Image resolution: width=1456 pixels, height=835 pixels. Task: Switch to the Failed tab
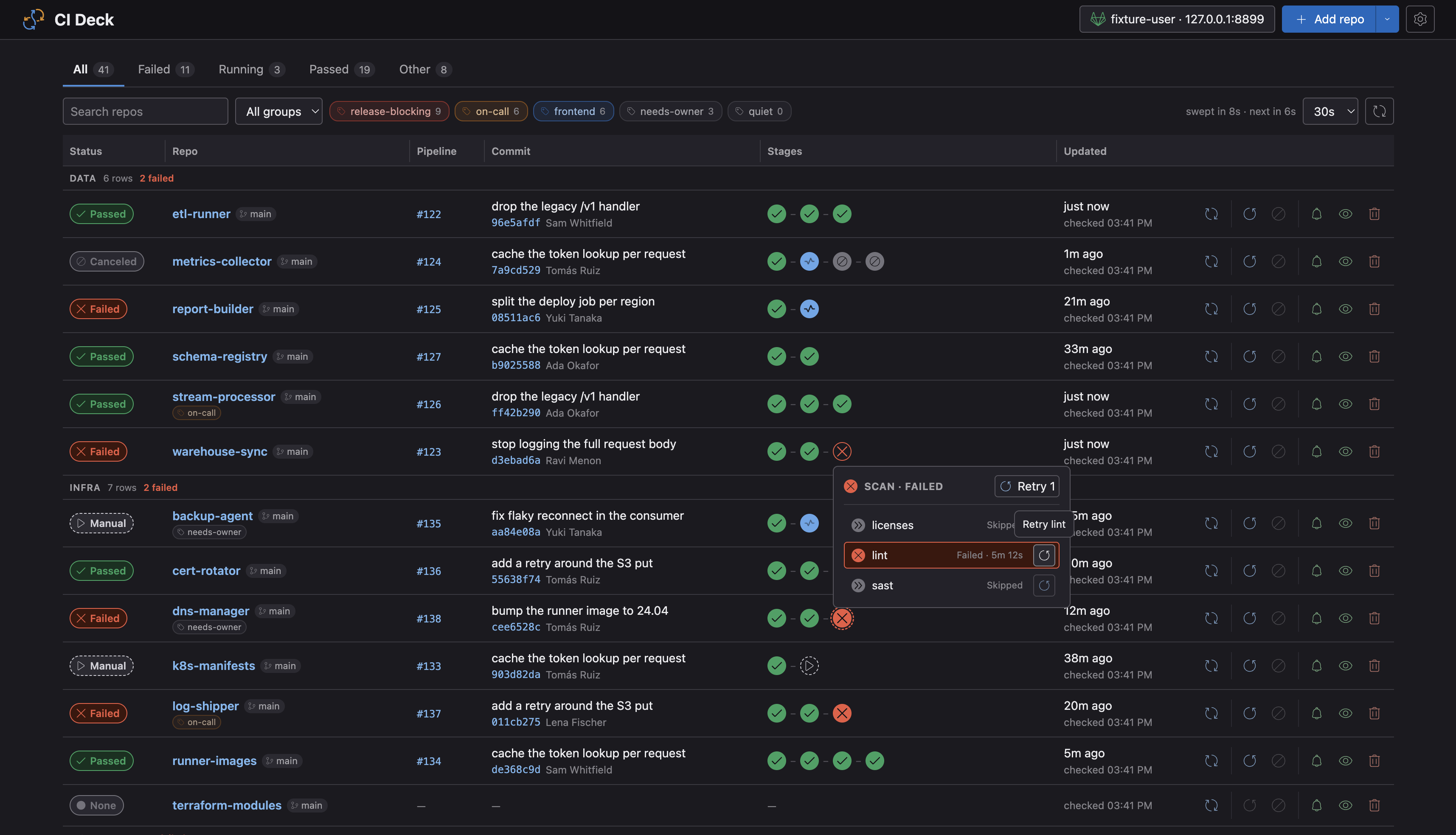pos(166,70)
